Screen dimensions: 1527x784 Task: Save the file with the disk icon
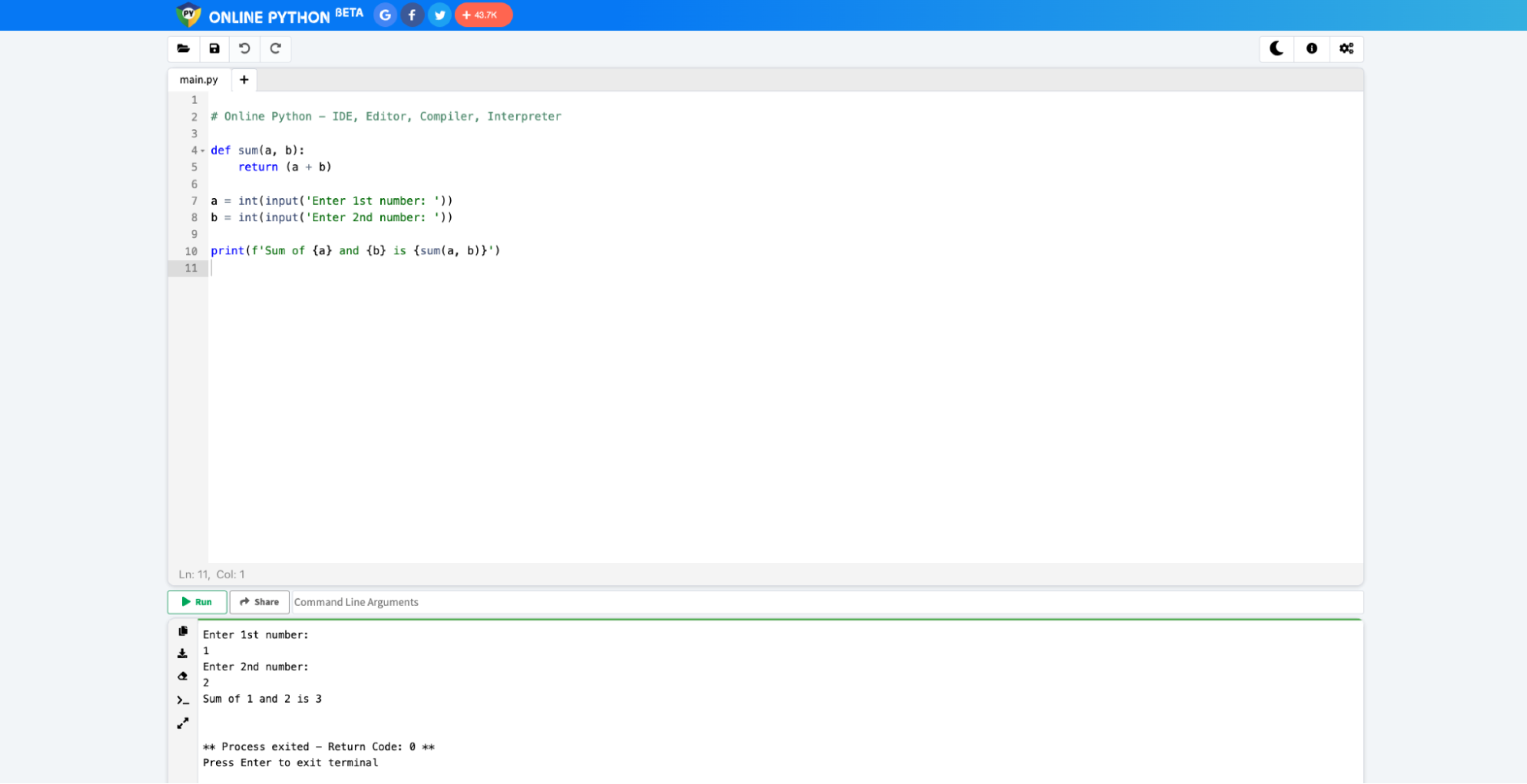pyautogui.click(x=215, y=49)
